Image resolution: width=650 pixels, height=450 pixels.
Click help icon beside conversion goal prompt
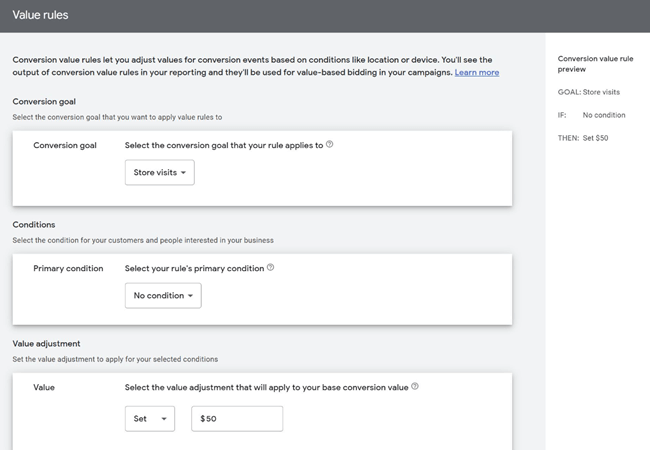(330, 144)
